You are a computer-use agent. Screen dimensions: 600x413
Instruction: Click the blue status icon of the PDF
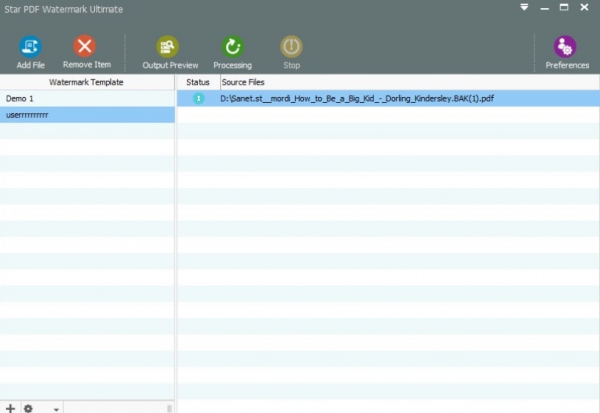198,99
